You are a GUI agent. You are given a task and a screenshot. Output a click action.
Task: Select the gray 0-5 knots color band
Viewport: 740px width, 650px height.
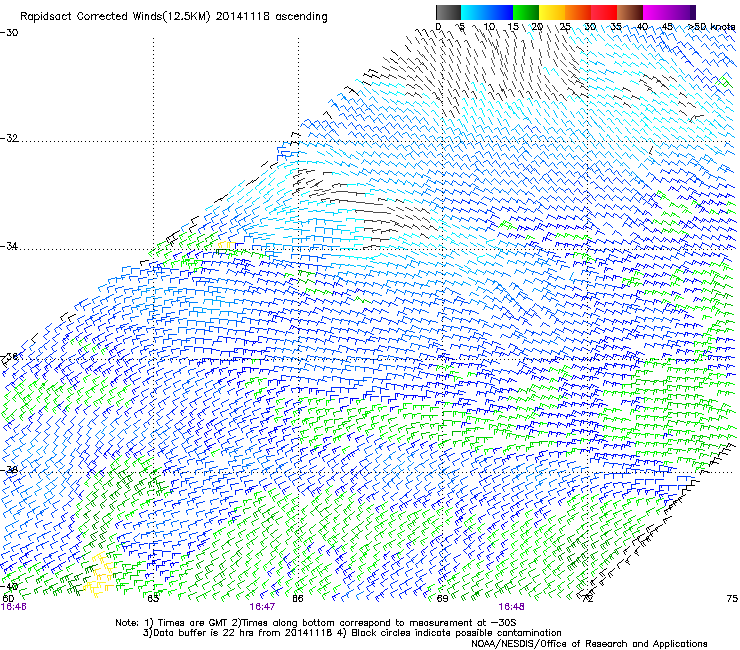point(448,12)
